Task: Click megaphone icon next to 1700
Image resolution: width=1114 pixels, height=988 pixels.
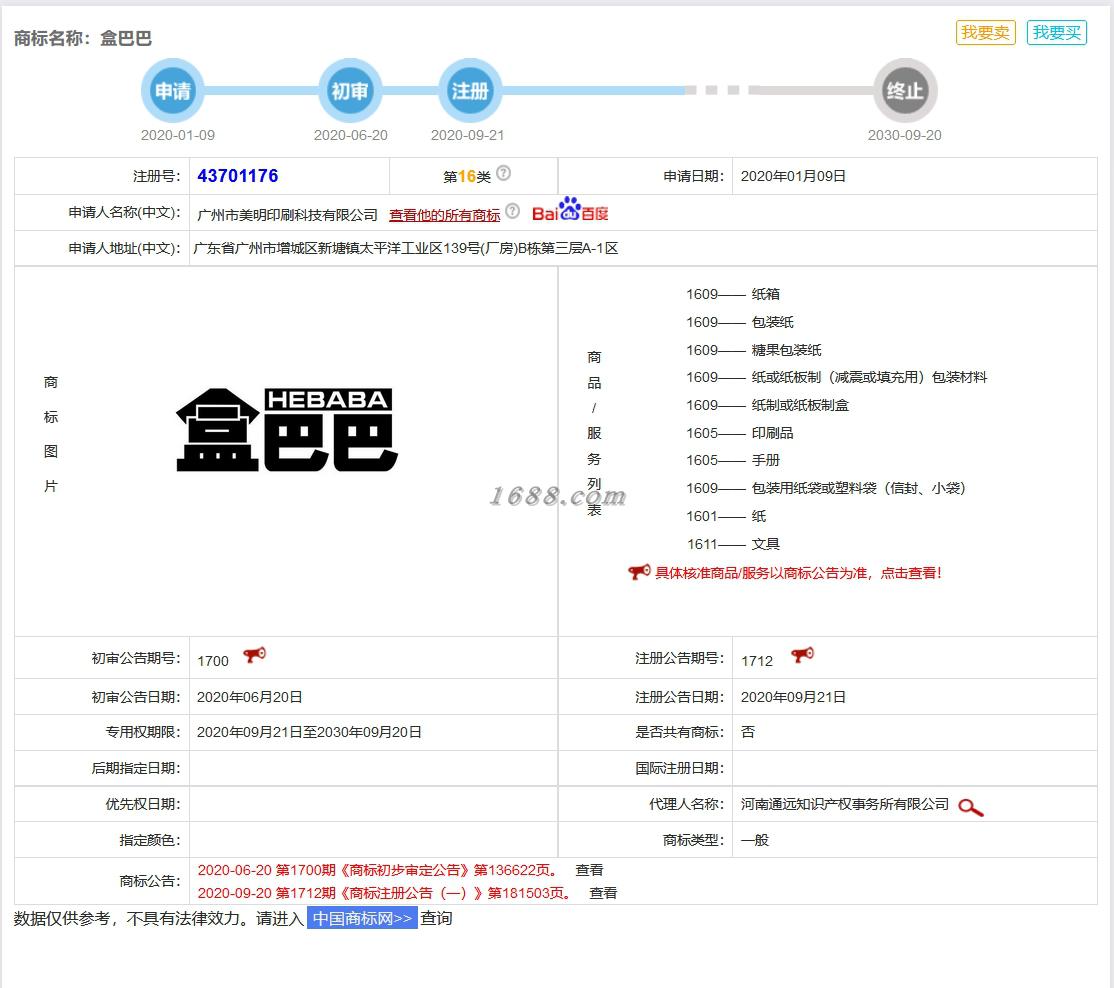Action: [254, 655]
